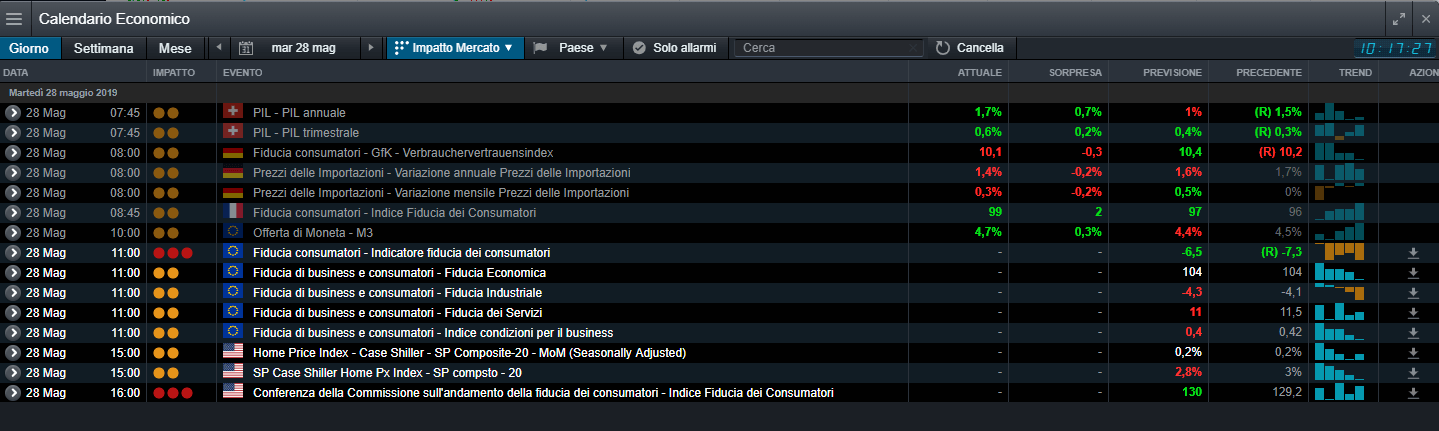Open the hamburger menu icon
Screen dimensions: 1439x431
click(x=14, y=18)
